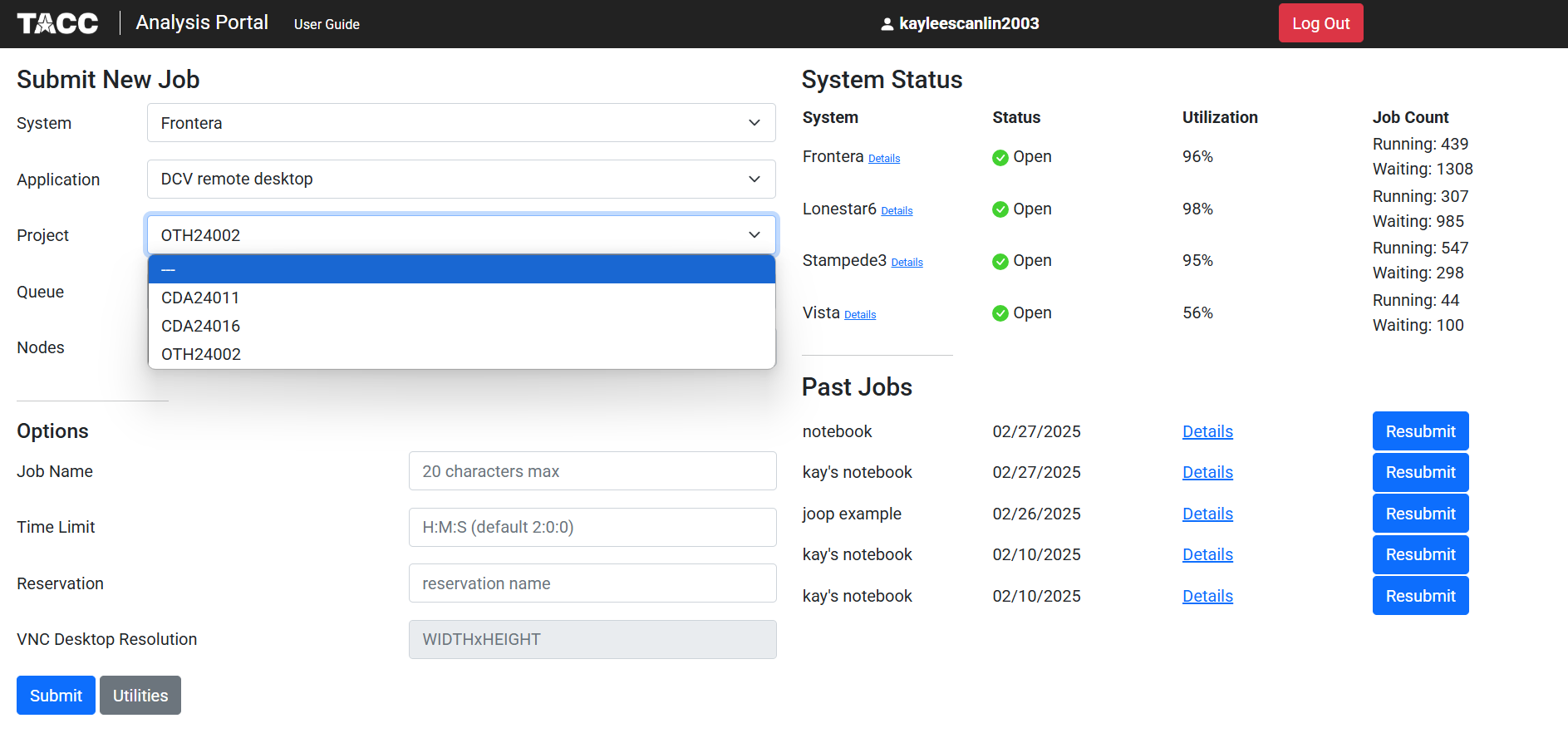View Details of the 'notebook' past job
The height and width of the screenshot is (738, 1568).
coord(1207,431)
